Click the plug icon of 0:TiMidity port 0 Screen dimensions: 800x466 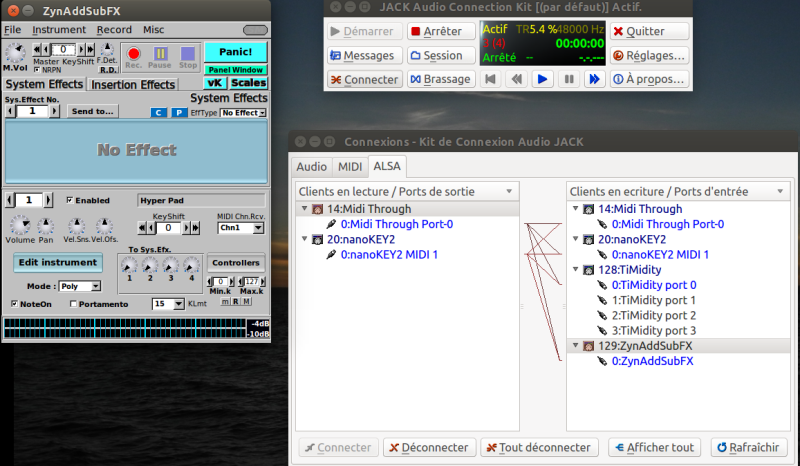[602, 285]
